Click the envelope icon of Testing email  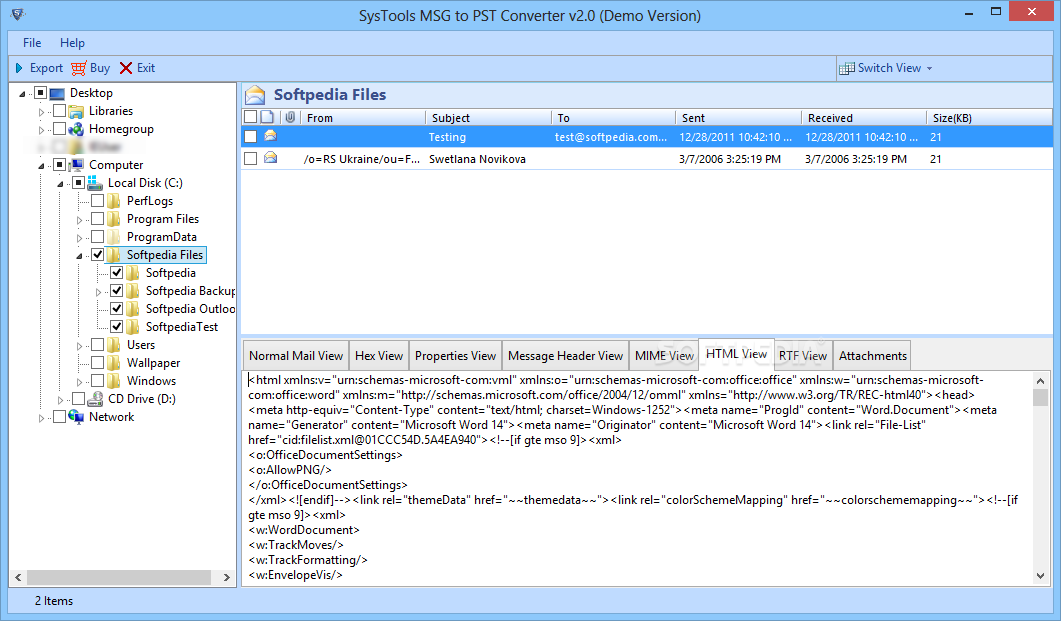[x=271, y=136]
